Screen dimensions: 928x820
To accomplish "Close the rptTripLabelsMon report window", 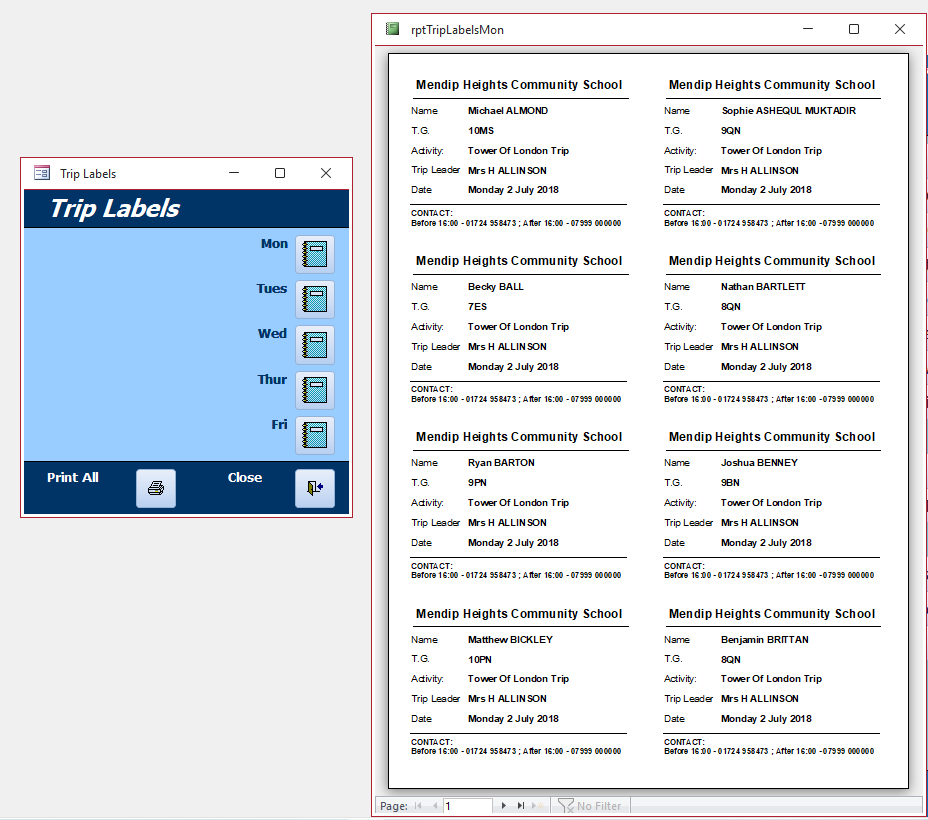I will click(x=900, y=29).
